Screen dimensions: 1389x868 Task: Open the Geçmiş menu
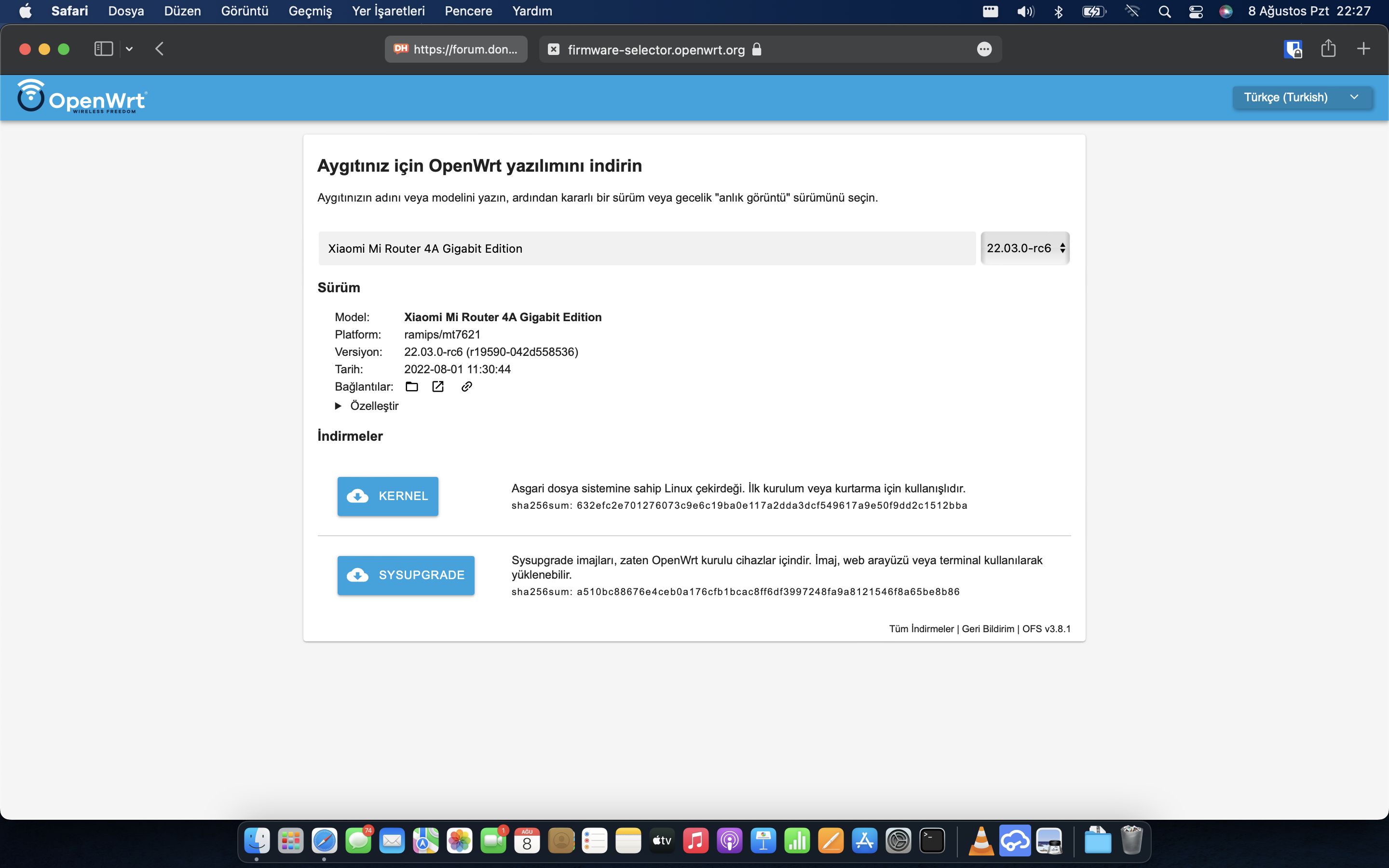click(x=310, y=11)
